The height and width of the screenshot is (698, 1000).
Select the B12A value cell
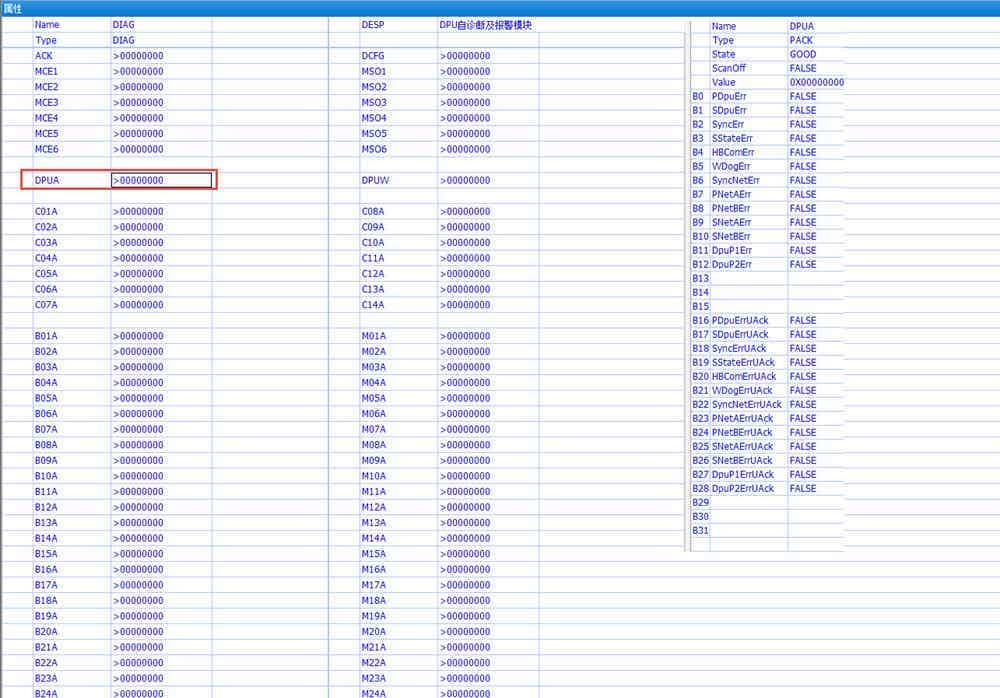pyautogui.click(x=161, y=507)
